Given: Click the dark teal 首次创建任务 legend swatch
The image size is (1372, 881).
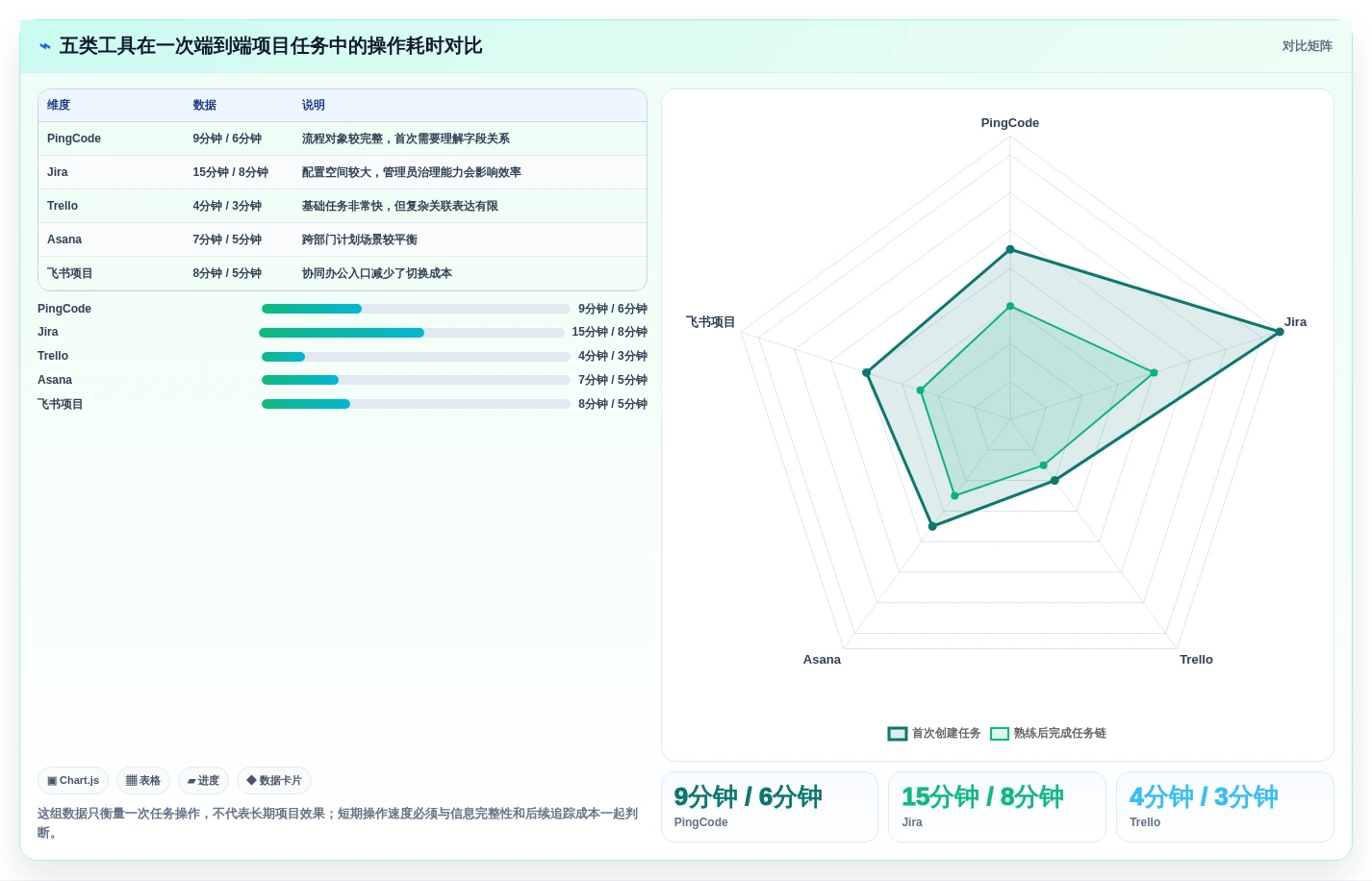Looking at the screenshot, I should 898,734.
